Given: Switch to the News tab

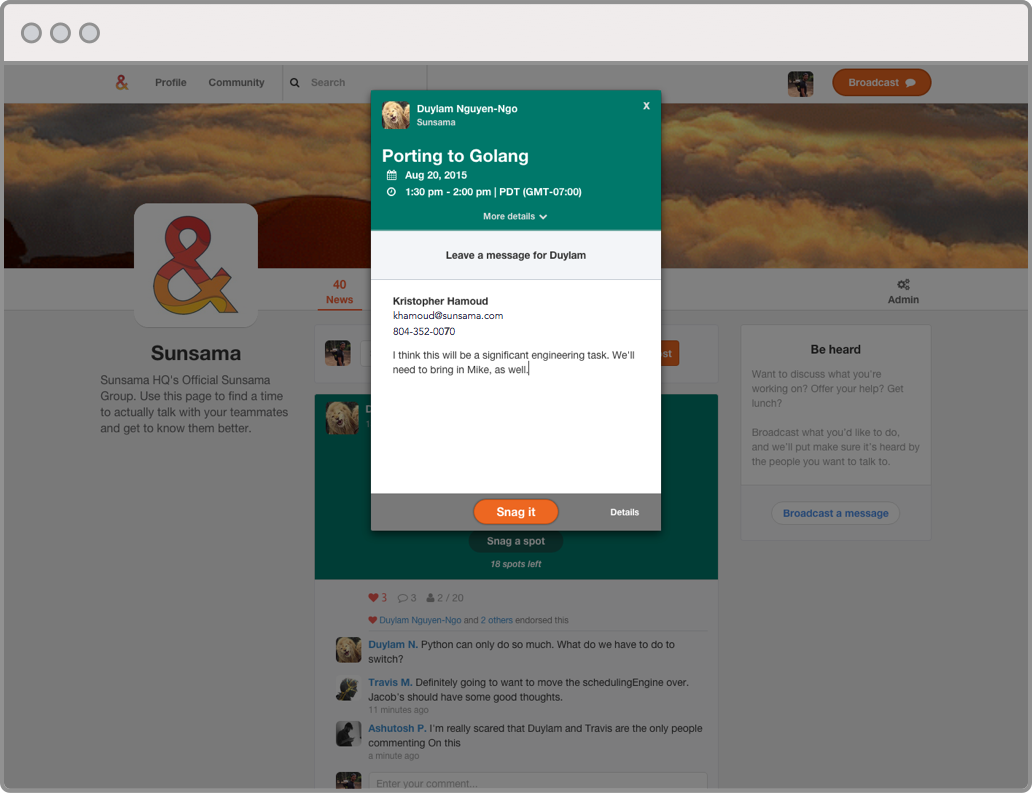Looking at the screenshot, I should pyautogui.click(x=339, y=292).
